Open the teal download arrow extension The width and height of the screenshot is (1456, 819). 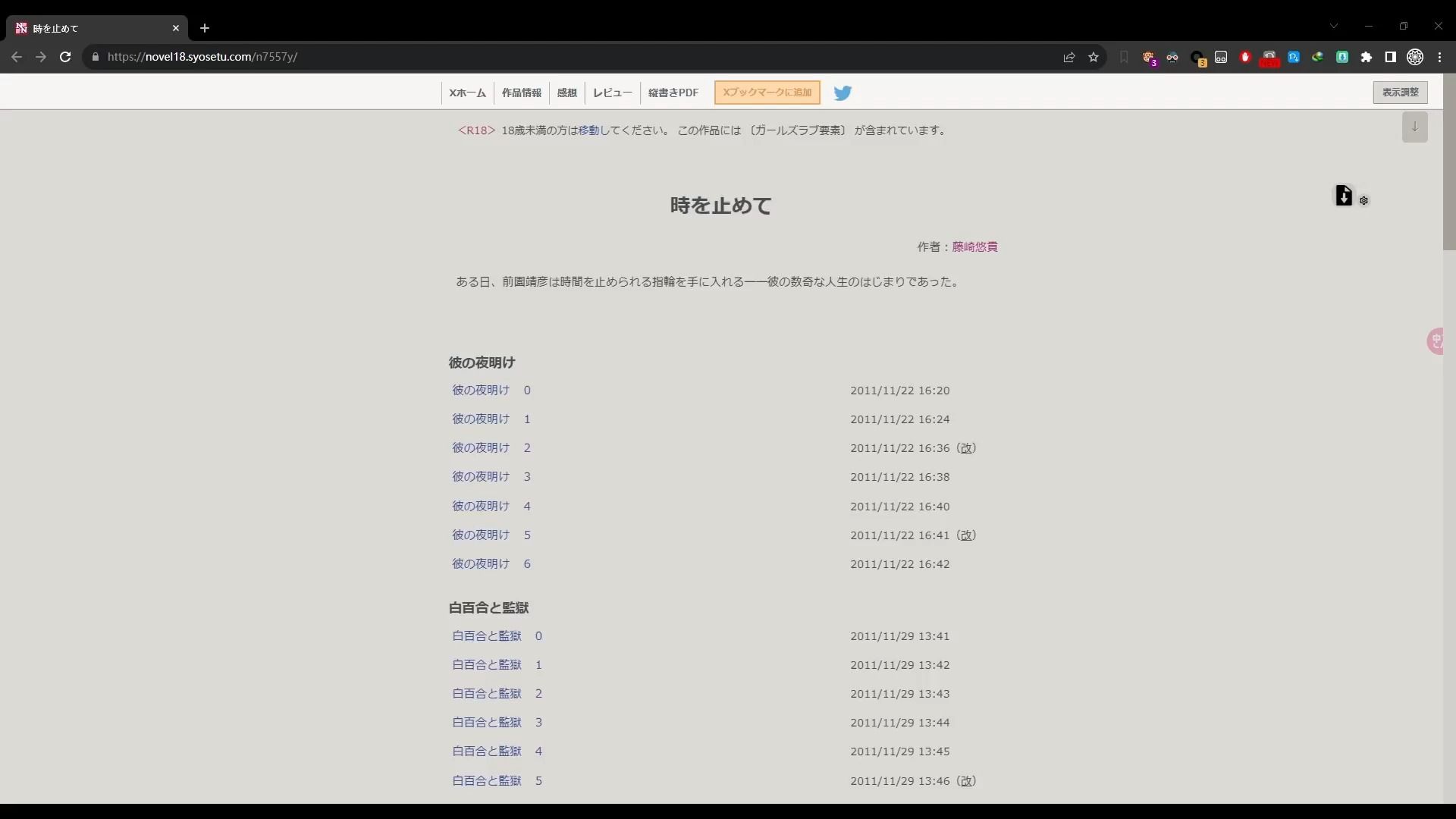pos(1342,57)
